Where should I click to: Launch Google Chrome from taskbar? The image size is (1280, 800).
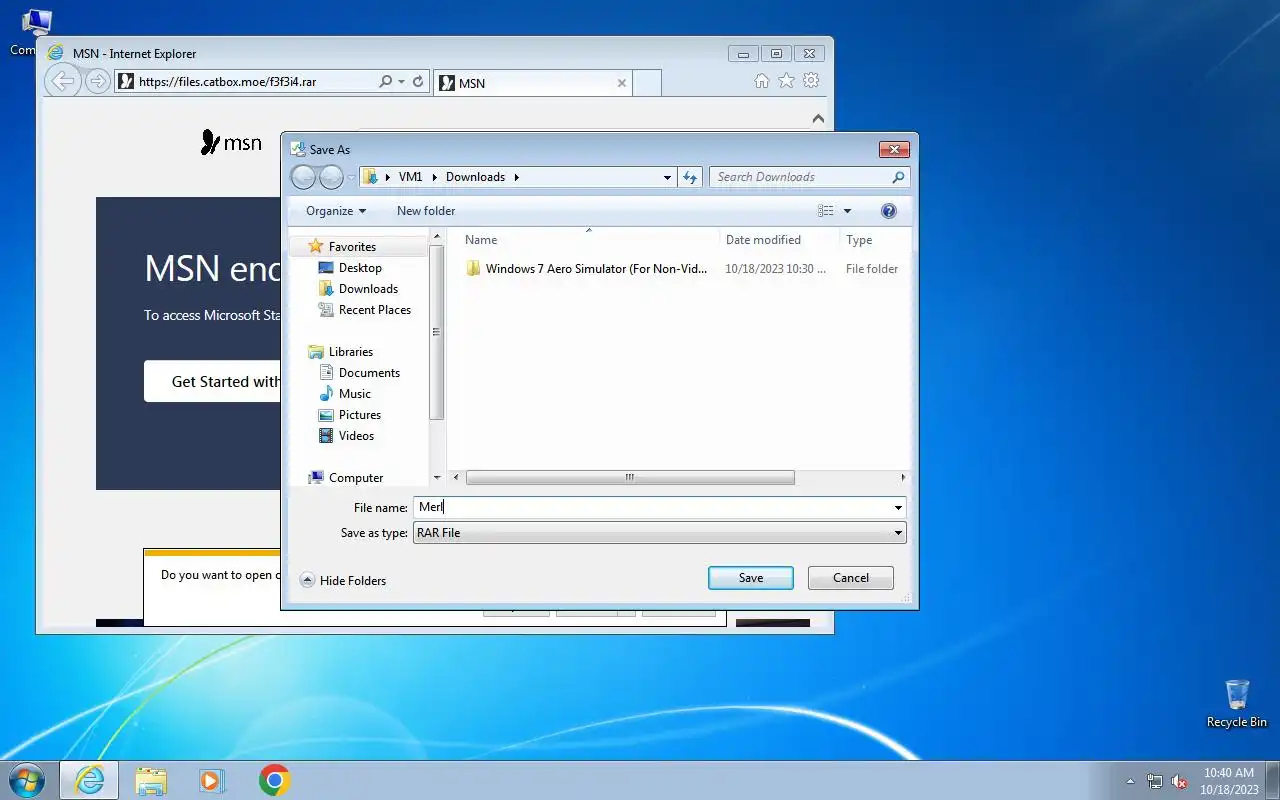275,780
